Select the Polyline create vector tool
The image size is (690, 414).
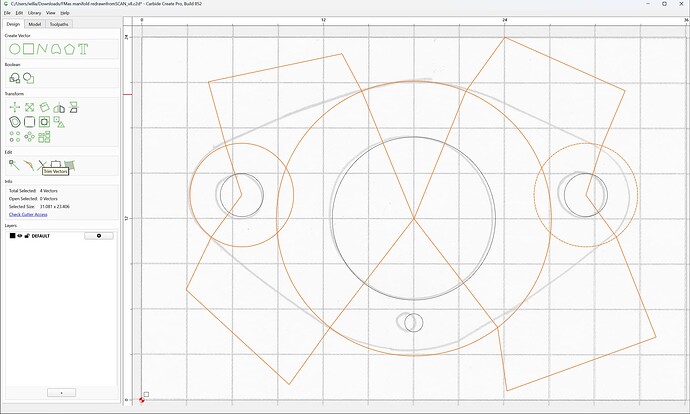pos(42,49)
